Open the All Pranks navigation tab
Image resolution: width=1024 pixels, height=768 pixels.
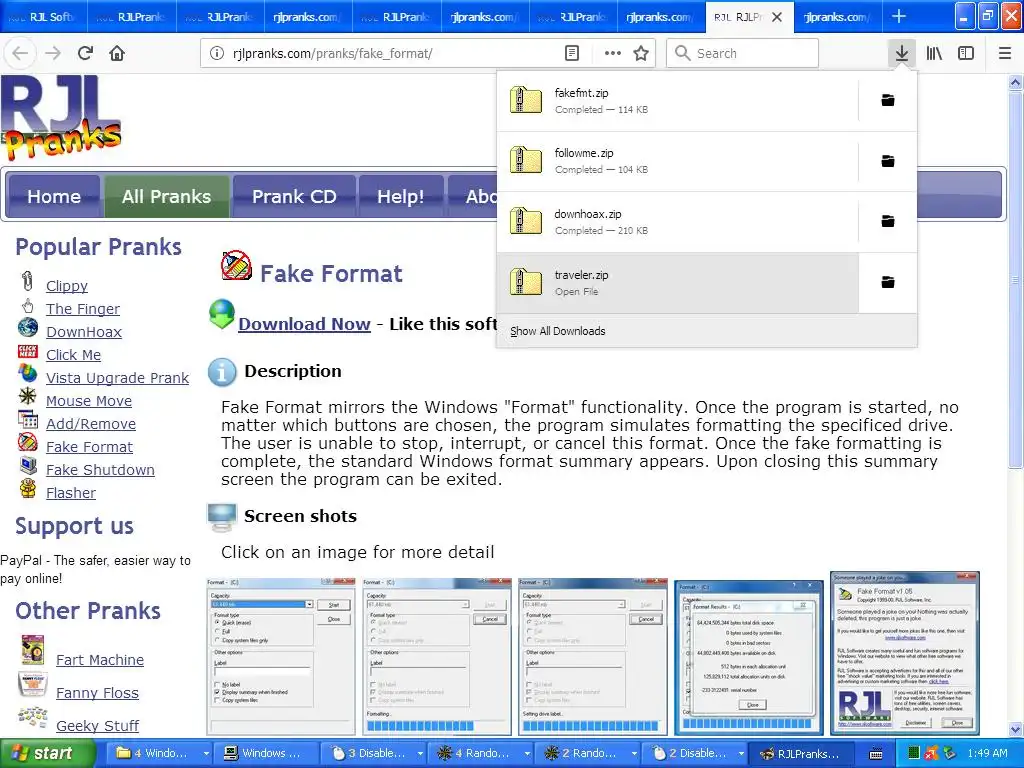click(x=167, y=197)
